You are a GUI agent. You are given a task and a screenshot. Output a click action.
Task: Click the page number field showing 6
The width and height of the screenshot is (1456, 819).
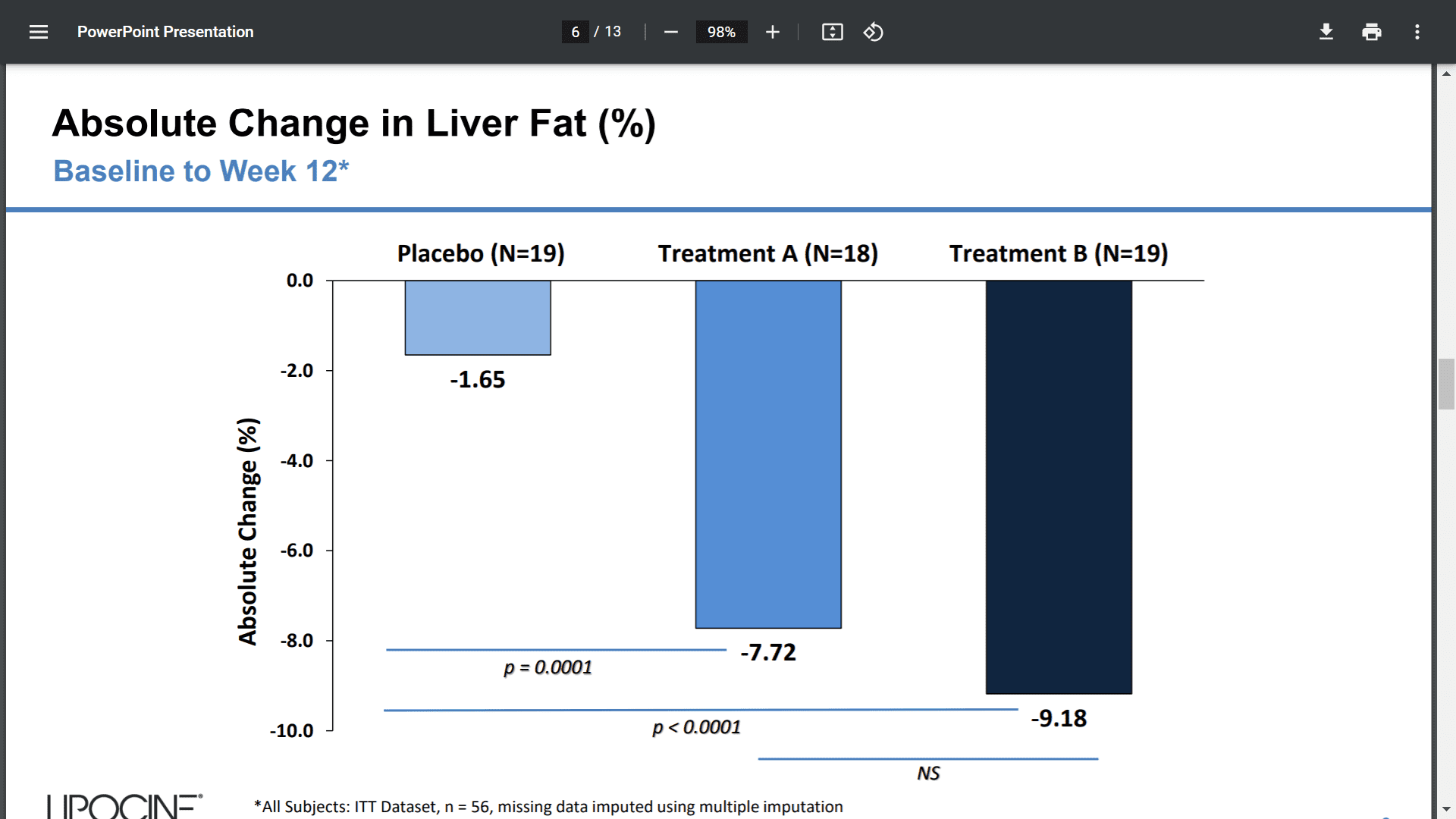[x=576, y=32]
